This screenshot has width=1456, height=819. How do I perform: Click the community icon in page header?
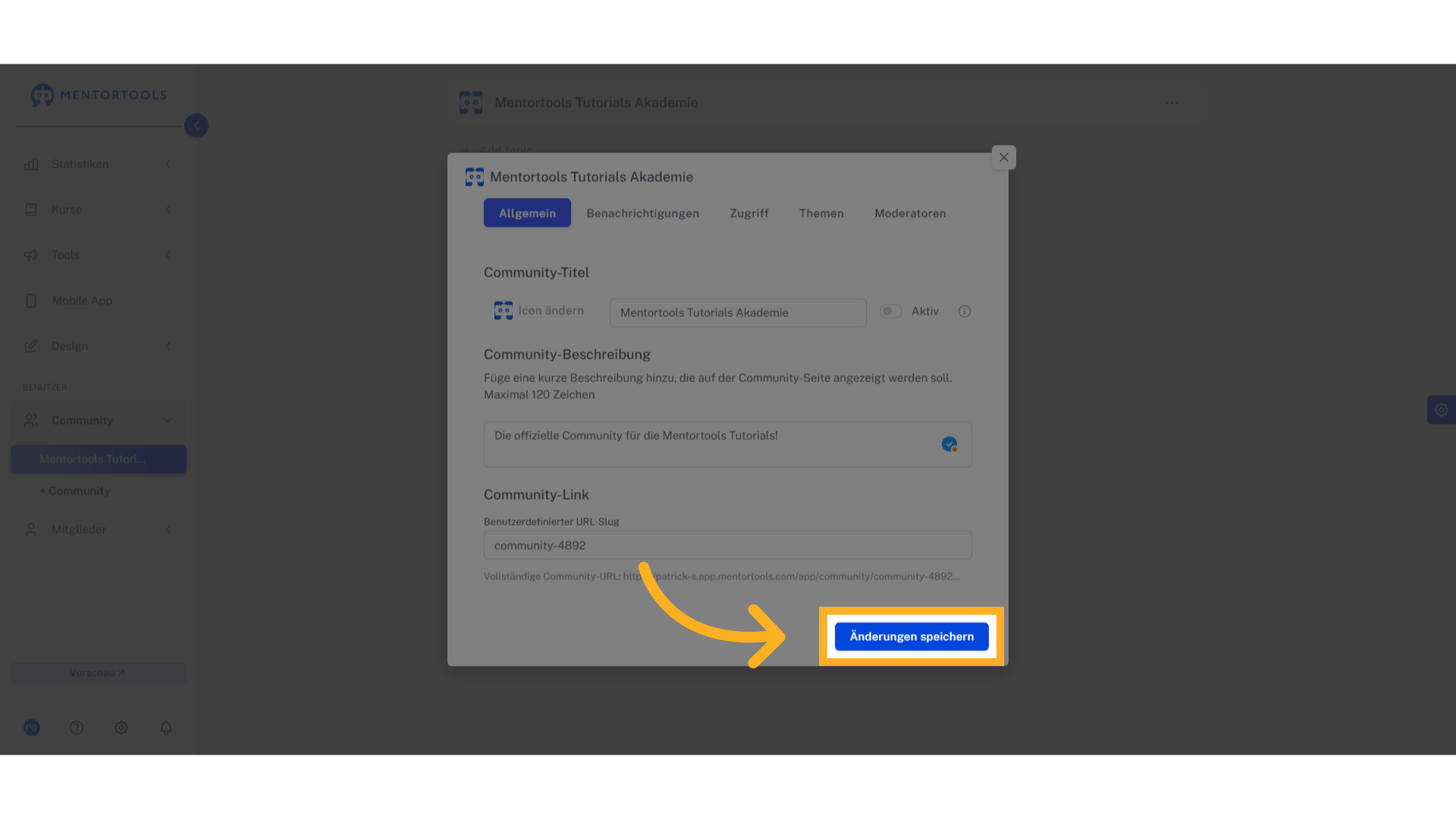tap(471, 103)
